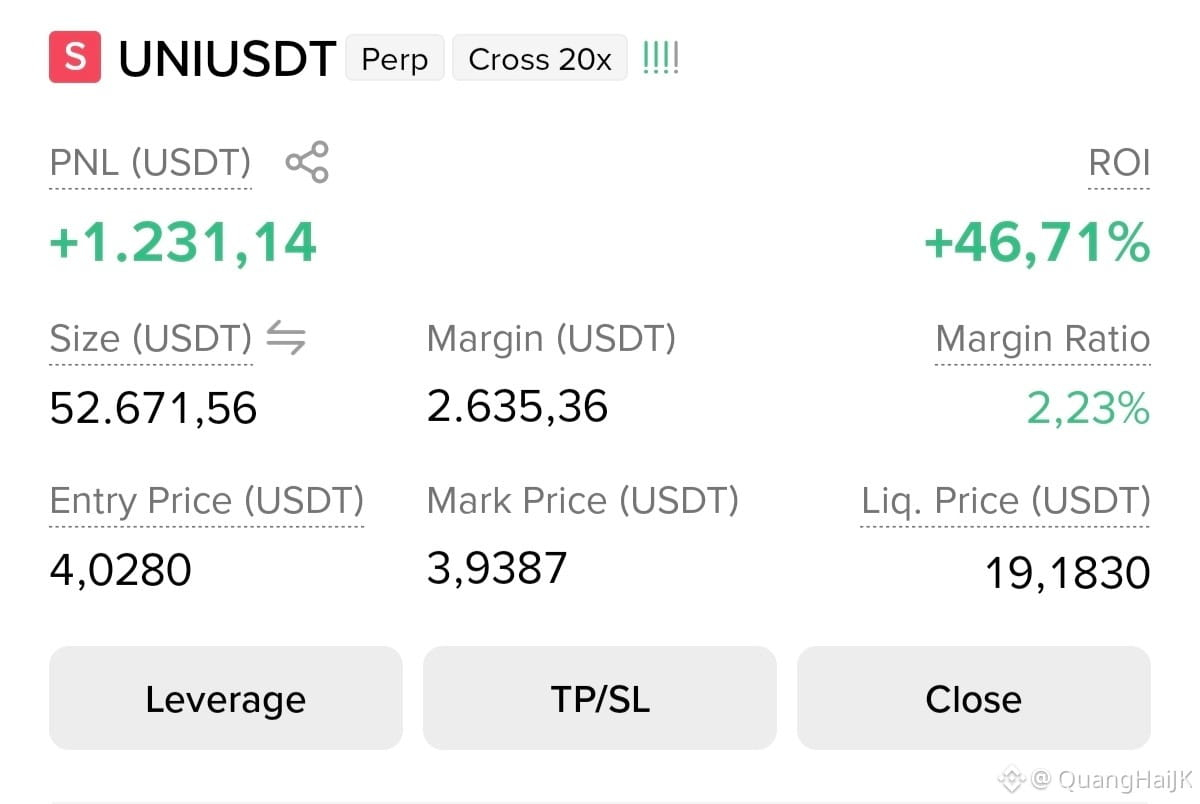
Task: Tap the Liq. Price (USDT) label
Action: pos(1006,501)
